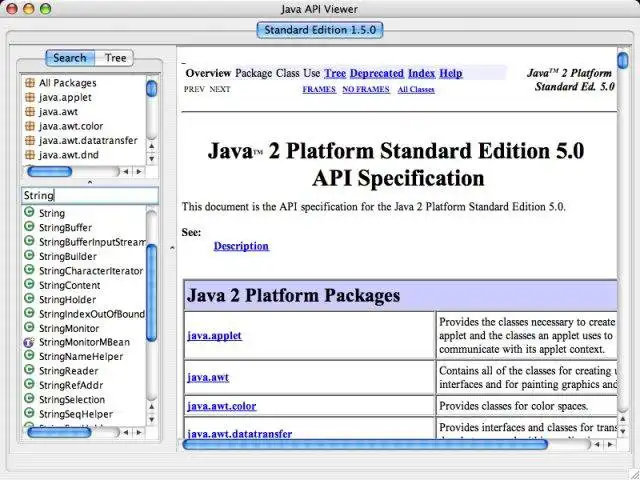Click the packages list horizontal scrollbar thumb
Screen dimensions: 640x480
49,172
